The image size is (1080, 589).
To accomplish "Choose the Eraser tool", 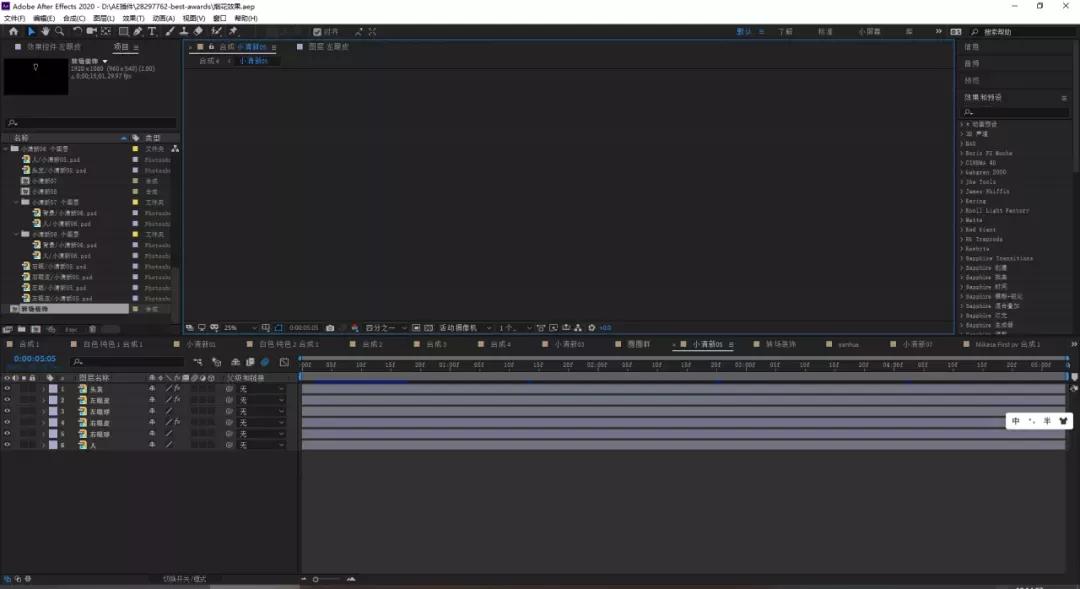I will coord(198,32).
